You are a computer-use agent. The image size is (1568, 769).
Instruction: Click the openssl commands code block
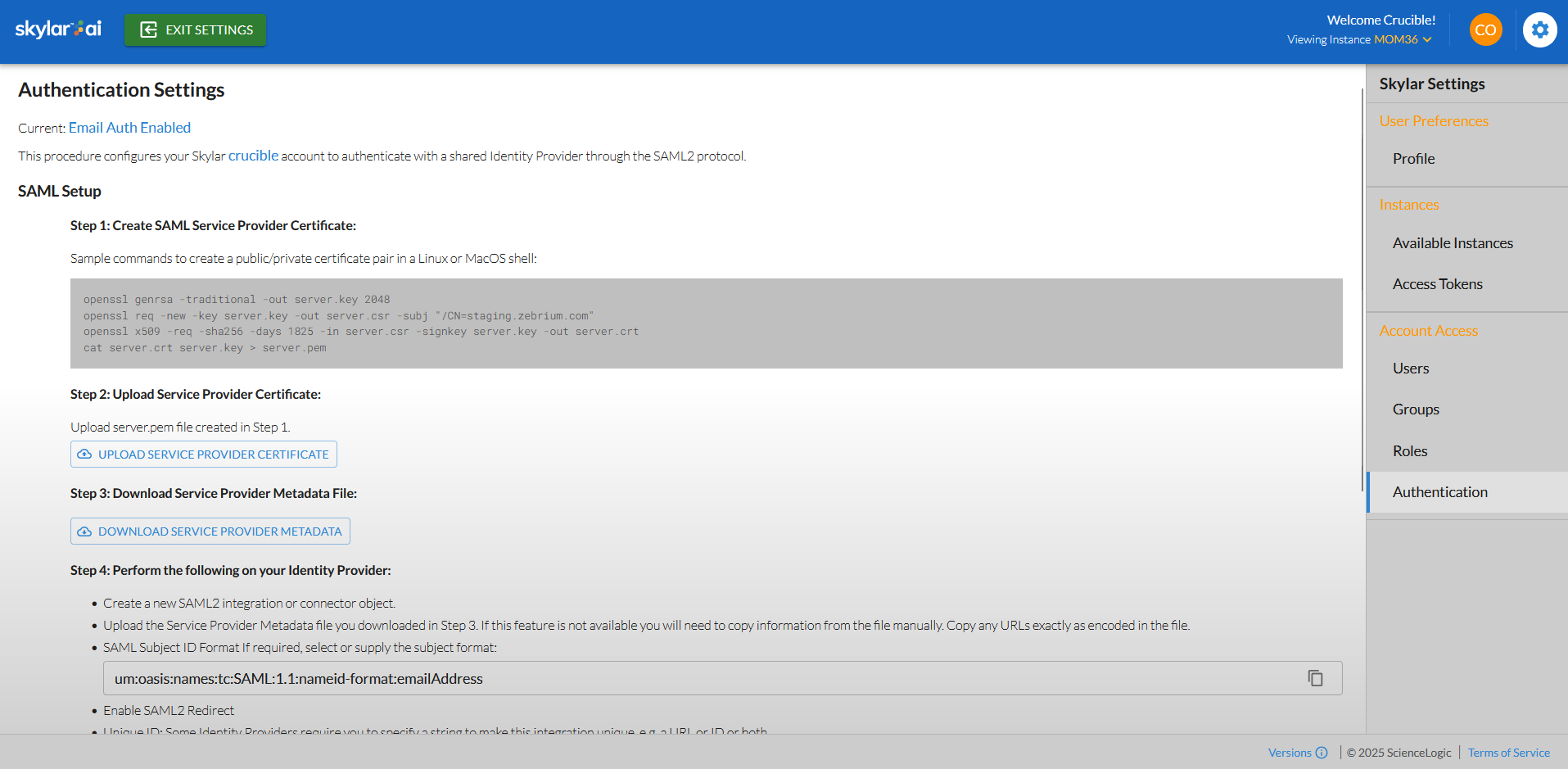point(707,323)
